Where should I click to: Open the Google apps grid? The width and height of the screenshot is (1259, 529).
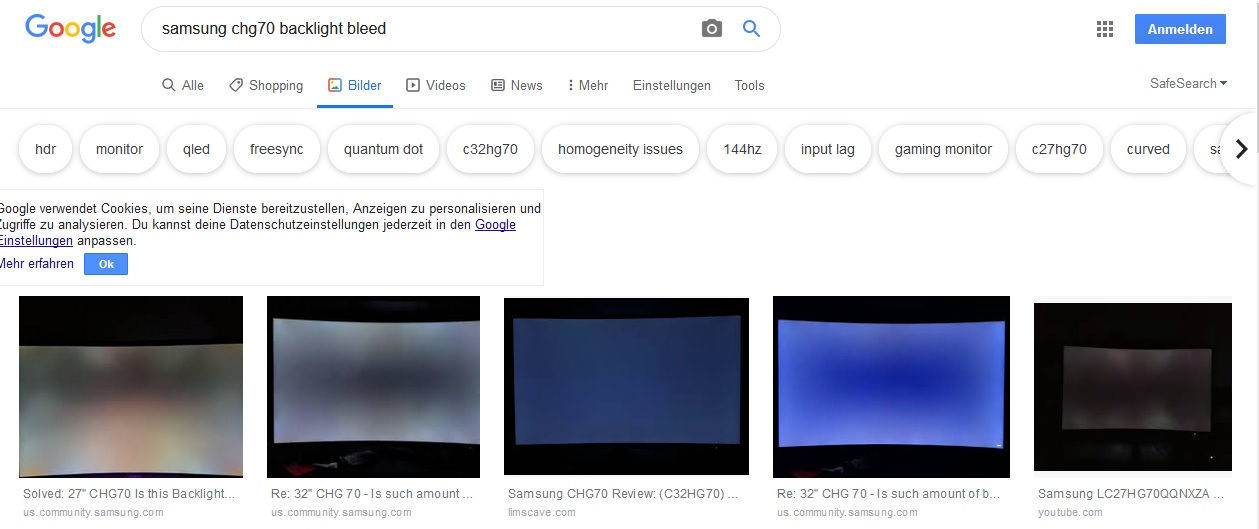(x=1105, y=29)
